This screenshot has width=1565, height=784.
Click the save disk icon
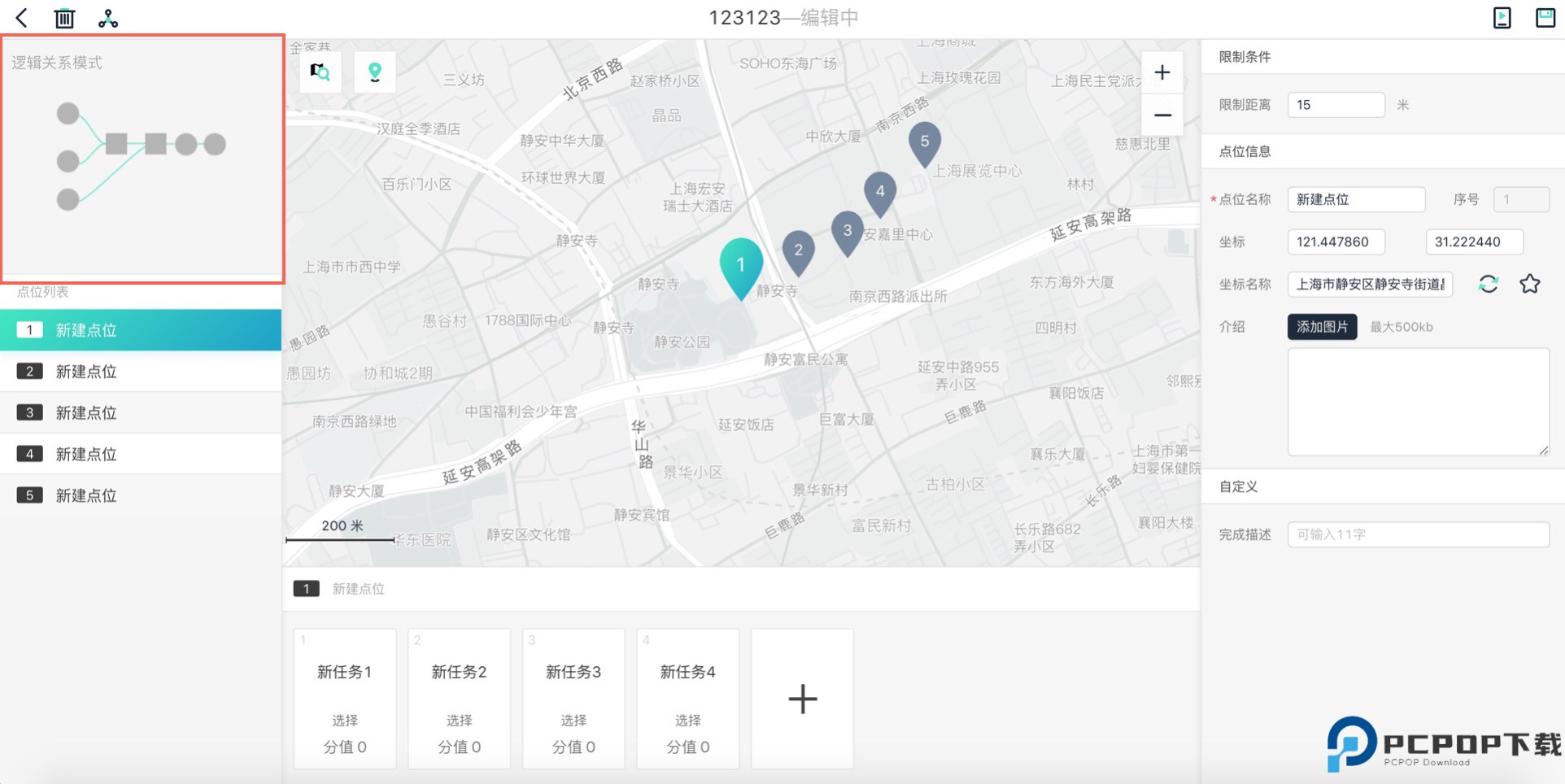[x=1545, y=18]
